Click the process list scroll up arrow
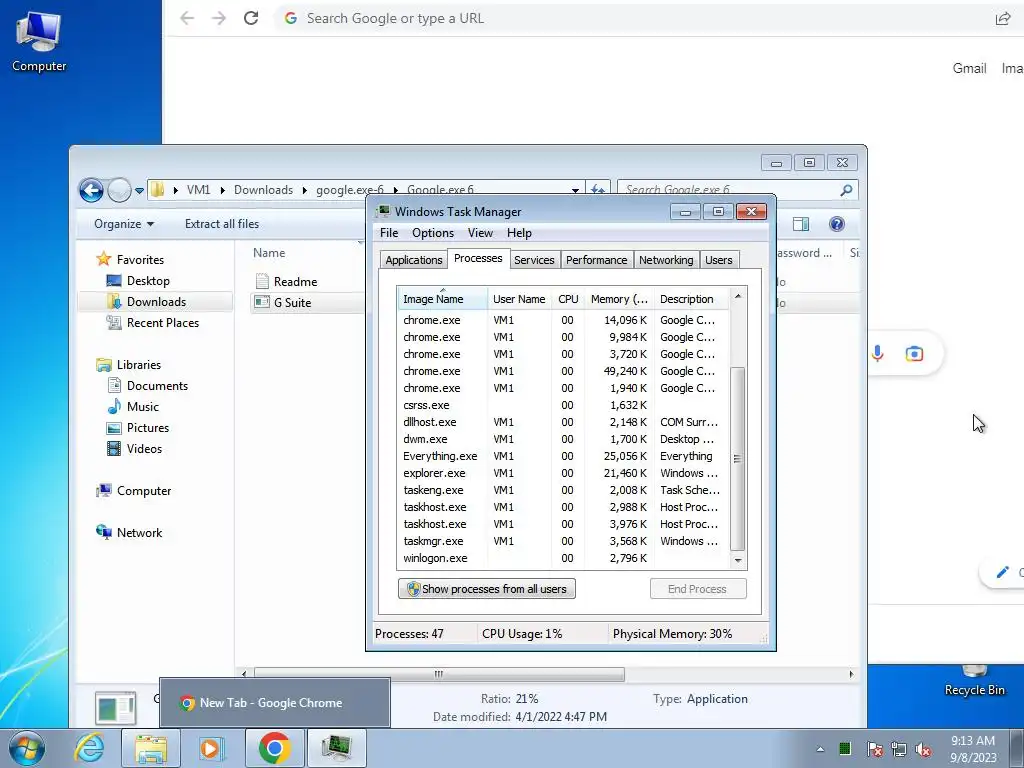 (738, 296)
